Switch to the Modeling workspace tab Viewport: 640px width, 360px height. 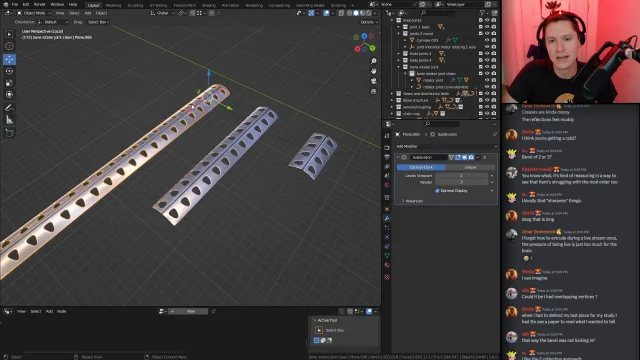113,5
